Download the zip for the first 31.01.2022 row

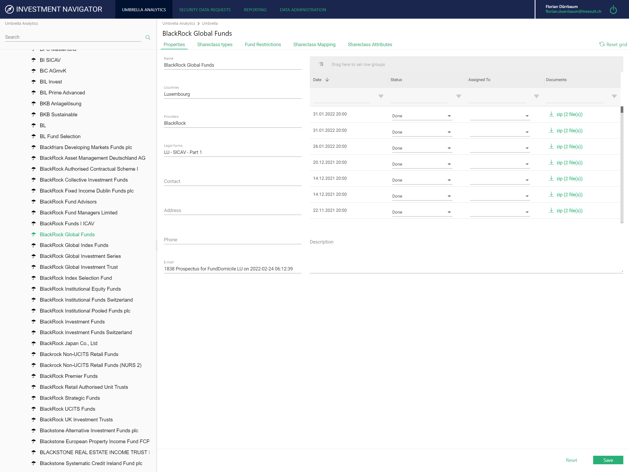pos(566,114)
